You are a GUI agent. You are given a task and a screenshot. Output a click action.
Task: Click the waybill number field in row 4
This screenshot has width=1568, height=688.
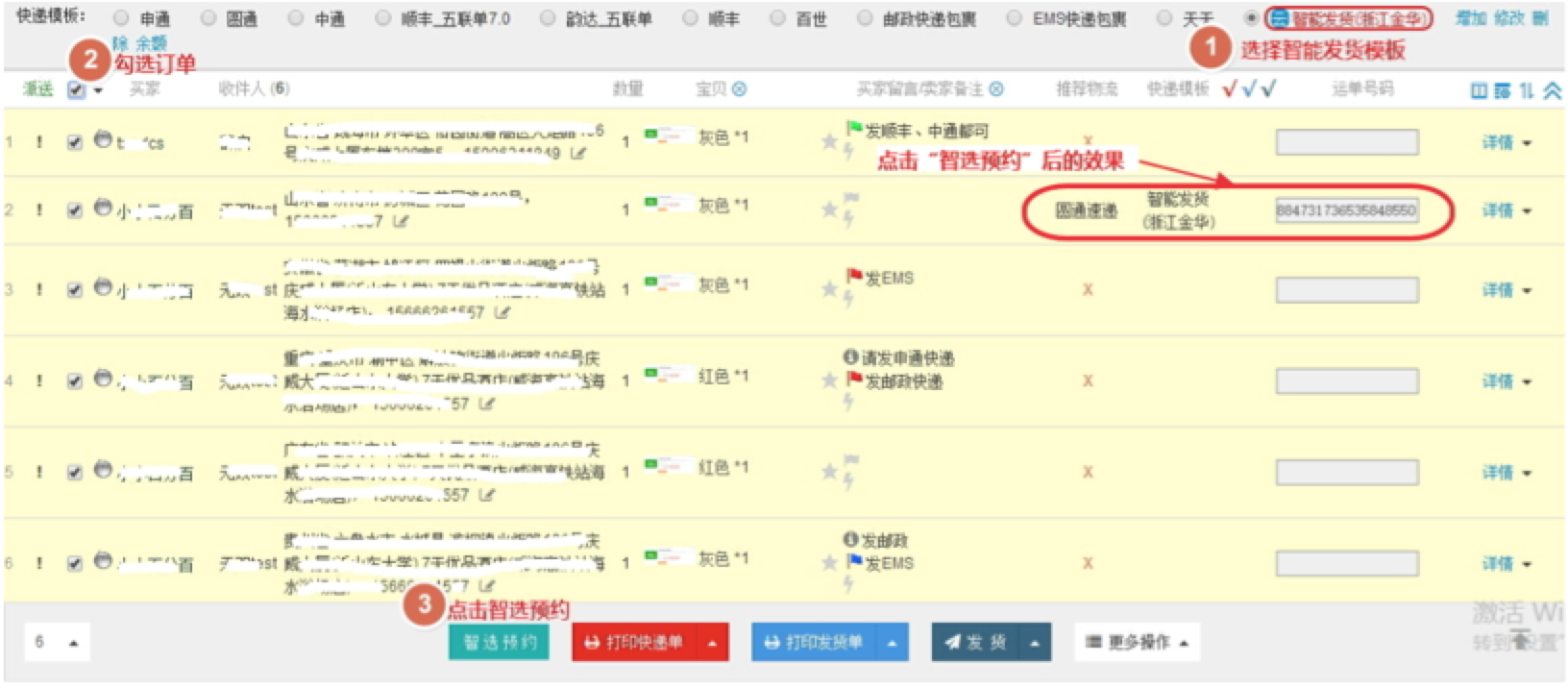1347,381
